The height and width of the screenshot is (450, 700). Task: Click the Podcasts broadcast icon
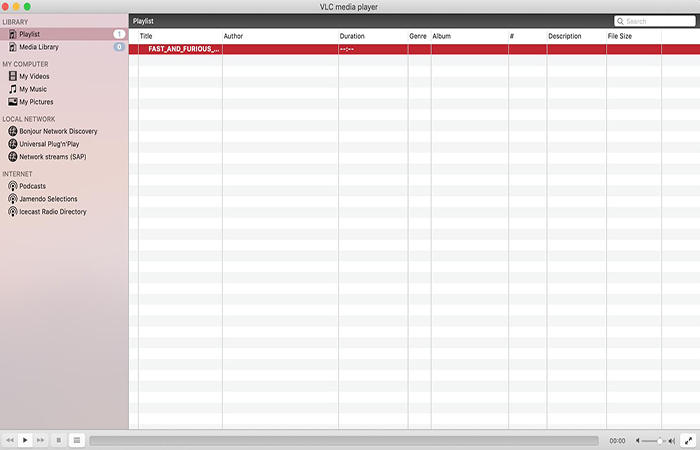pos(13,186)
